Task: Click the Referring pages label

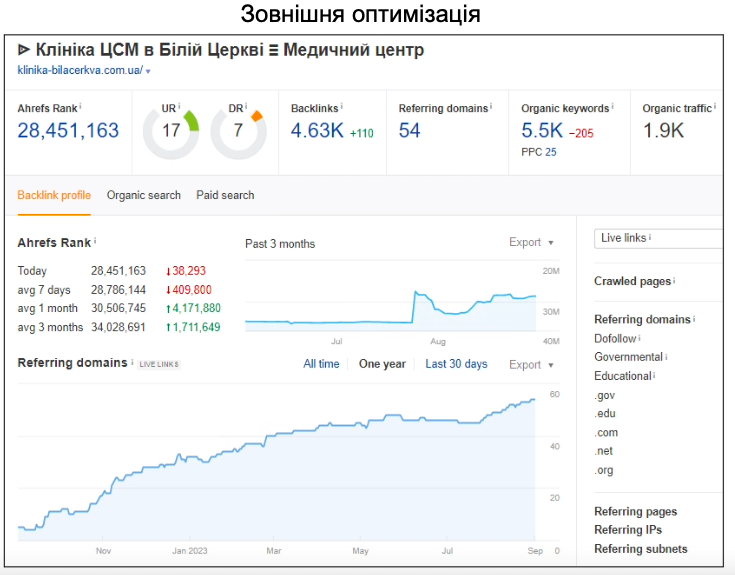Action: pyautogui.click(x=636, y=512)
